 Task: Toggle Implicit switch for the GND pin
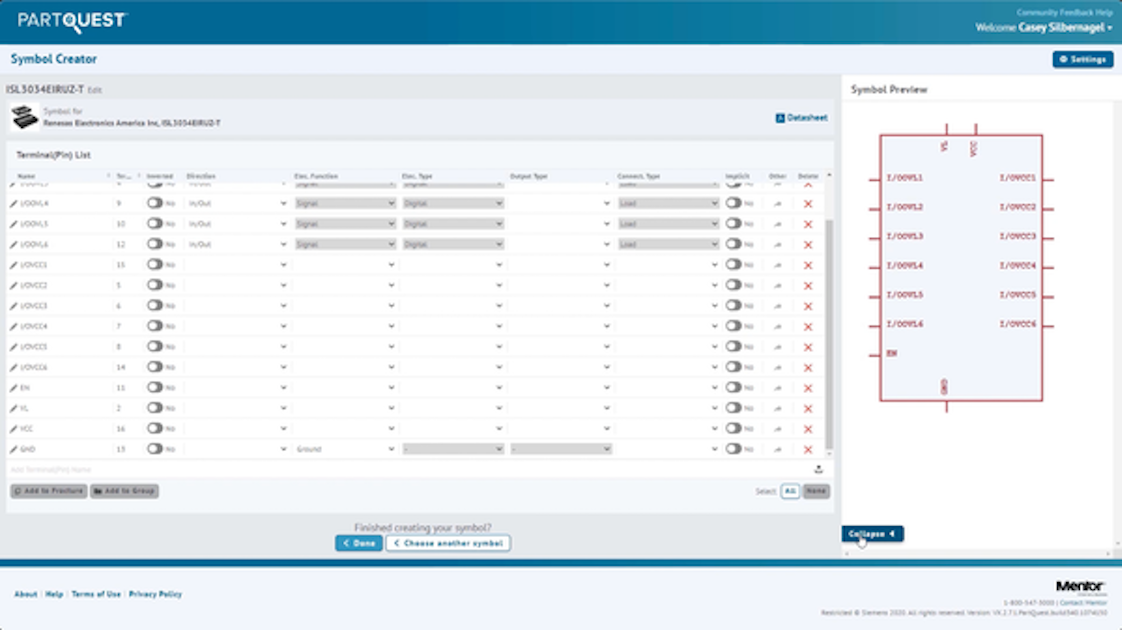[734, 449]
